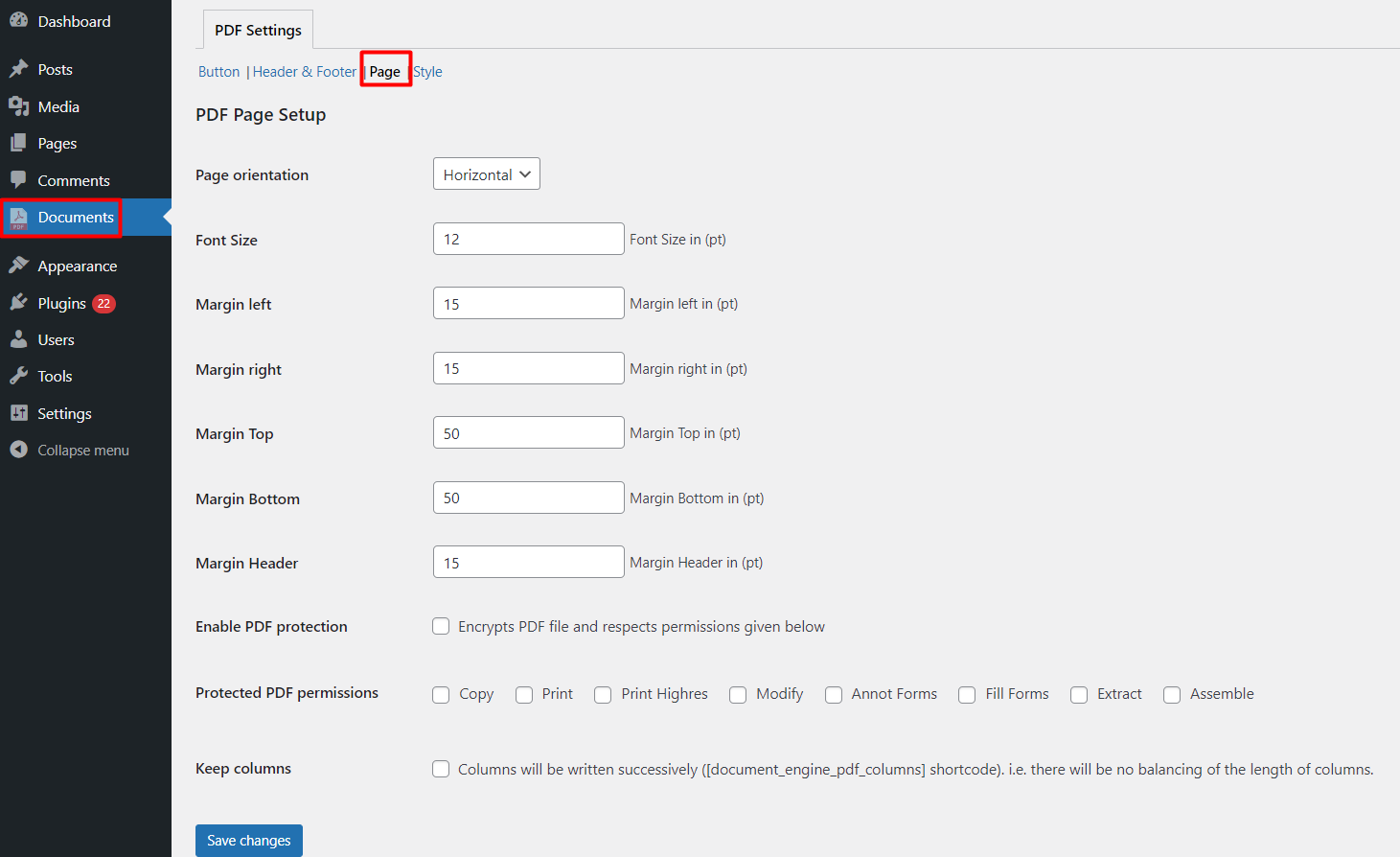Screen dimensions: 1400x857
Task: Click the 'PDF Page Setup' heading
Action: pyautogui.click(x=261, y=115)
